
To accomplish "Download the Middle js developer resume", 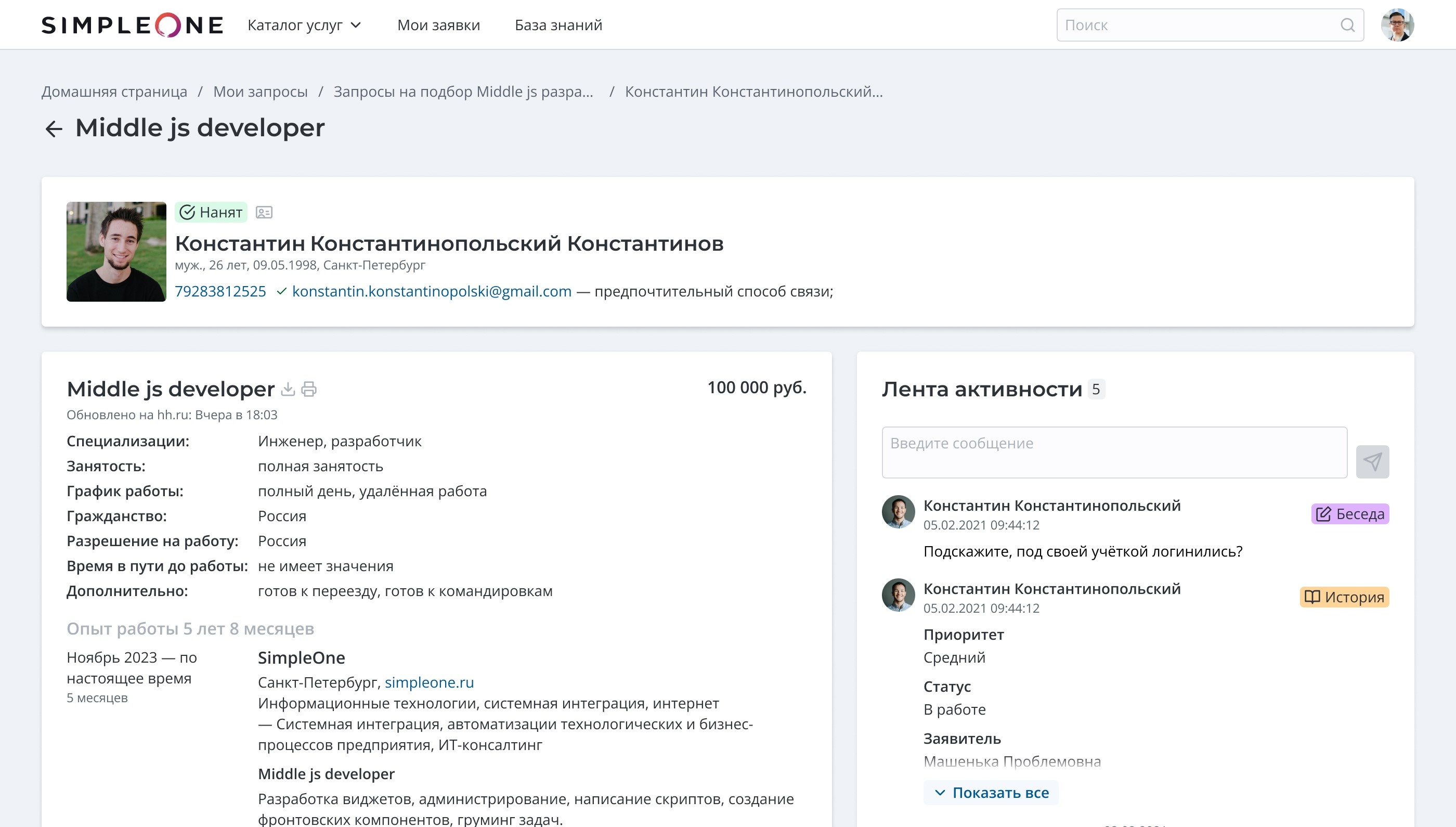I will click(x=288, y=389).
